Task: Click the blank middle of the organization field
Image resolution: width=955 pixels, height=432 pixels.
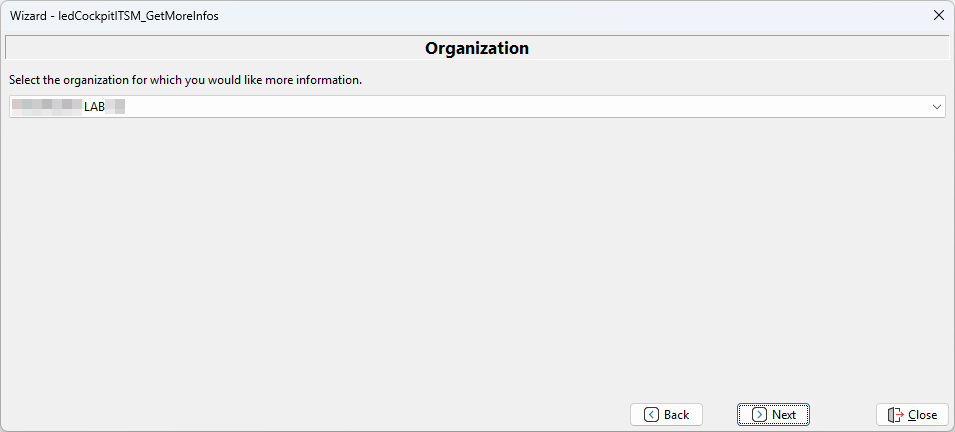Action: coord(500,107)
